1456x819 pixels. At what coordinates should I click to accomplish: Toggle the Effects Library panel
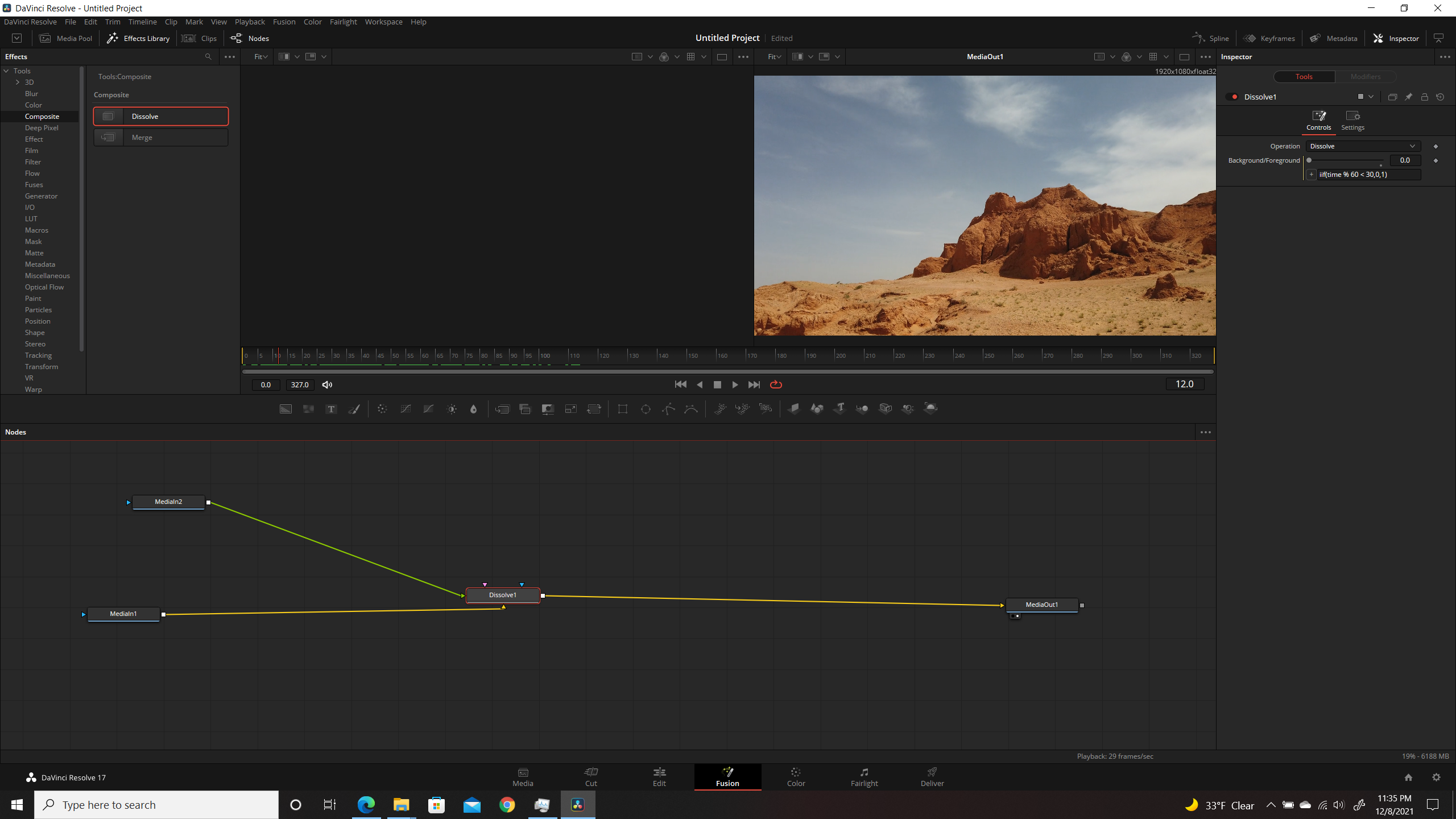138,38
